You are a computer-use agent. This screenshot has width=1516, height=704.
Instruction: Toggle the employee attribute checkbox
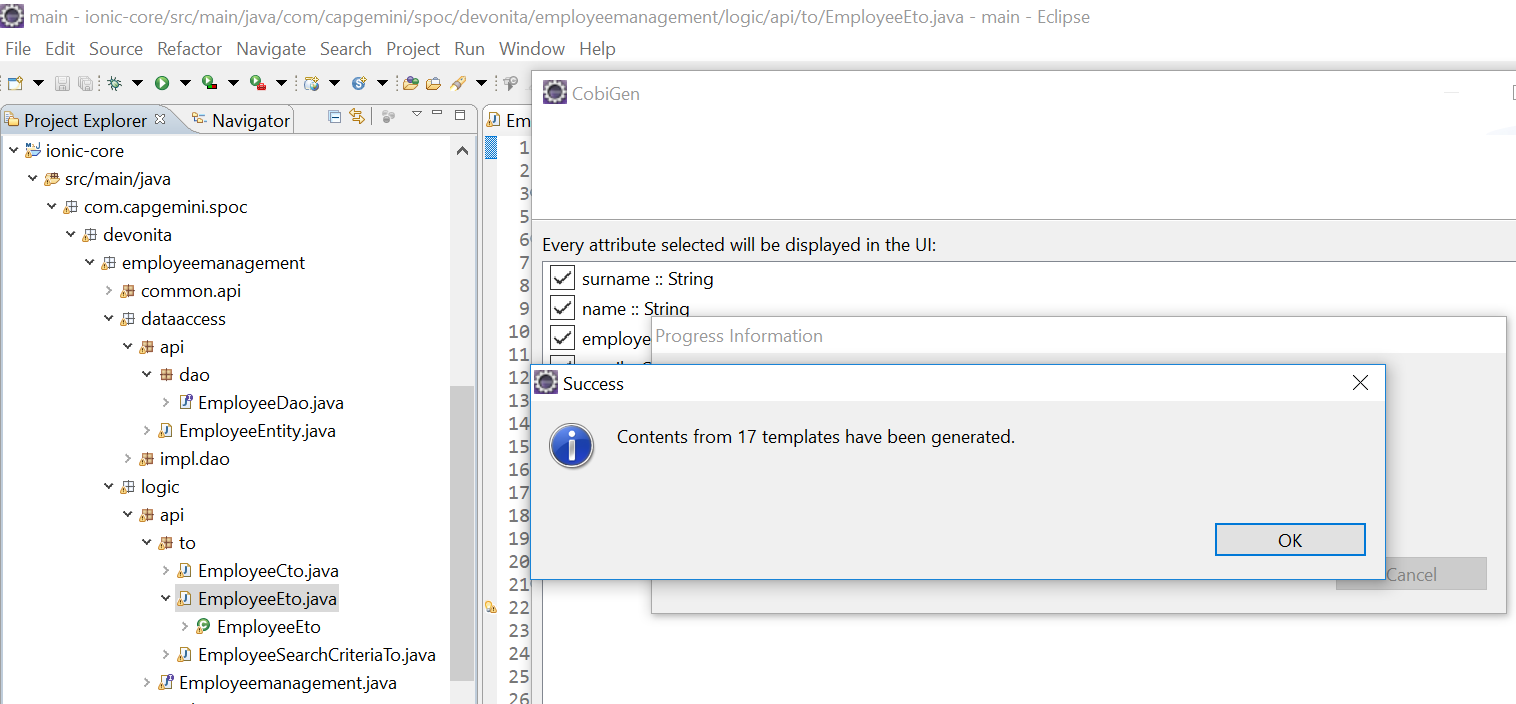tap(563, 338)
